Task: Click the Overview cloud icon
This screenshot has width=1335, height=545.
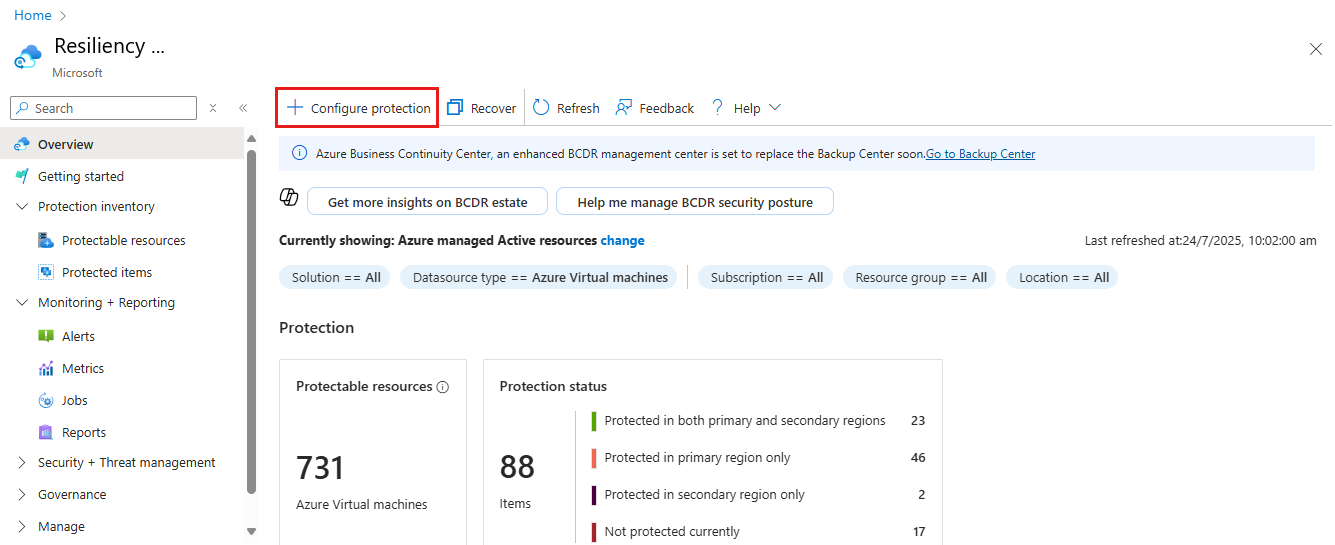Action: click(x=23, y=145)
